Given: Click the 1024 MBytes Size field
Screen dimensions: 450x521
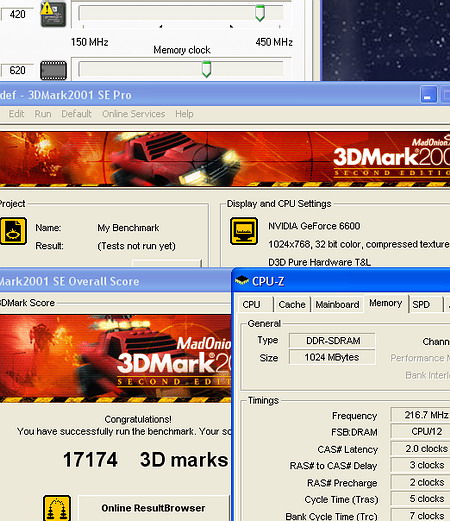Looking at the screenshot, I should click(332, 357).
